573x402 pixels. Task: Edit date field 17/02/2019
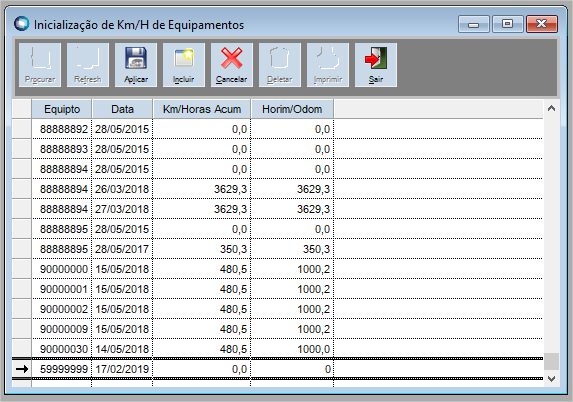tap(122, 369)
